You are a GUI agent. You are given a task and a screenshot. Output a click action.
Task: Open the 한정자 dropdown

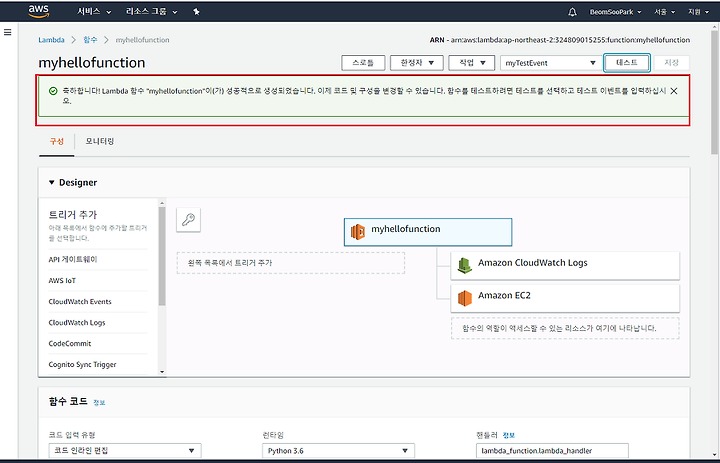point(417,63)
